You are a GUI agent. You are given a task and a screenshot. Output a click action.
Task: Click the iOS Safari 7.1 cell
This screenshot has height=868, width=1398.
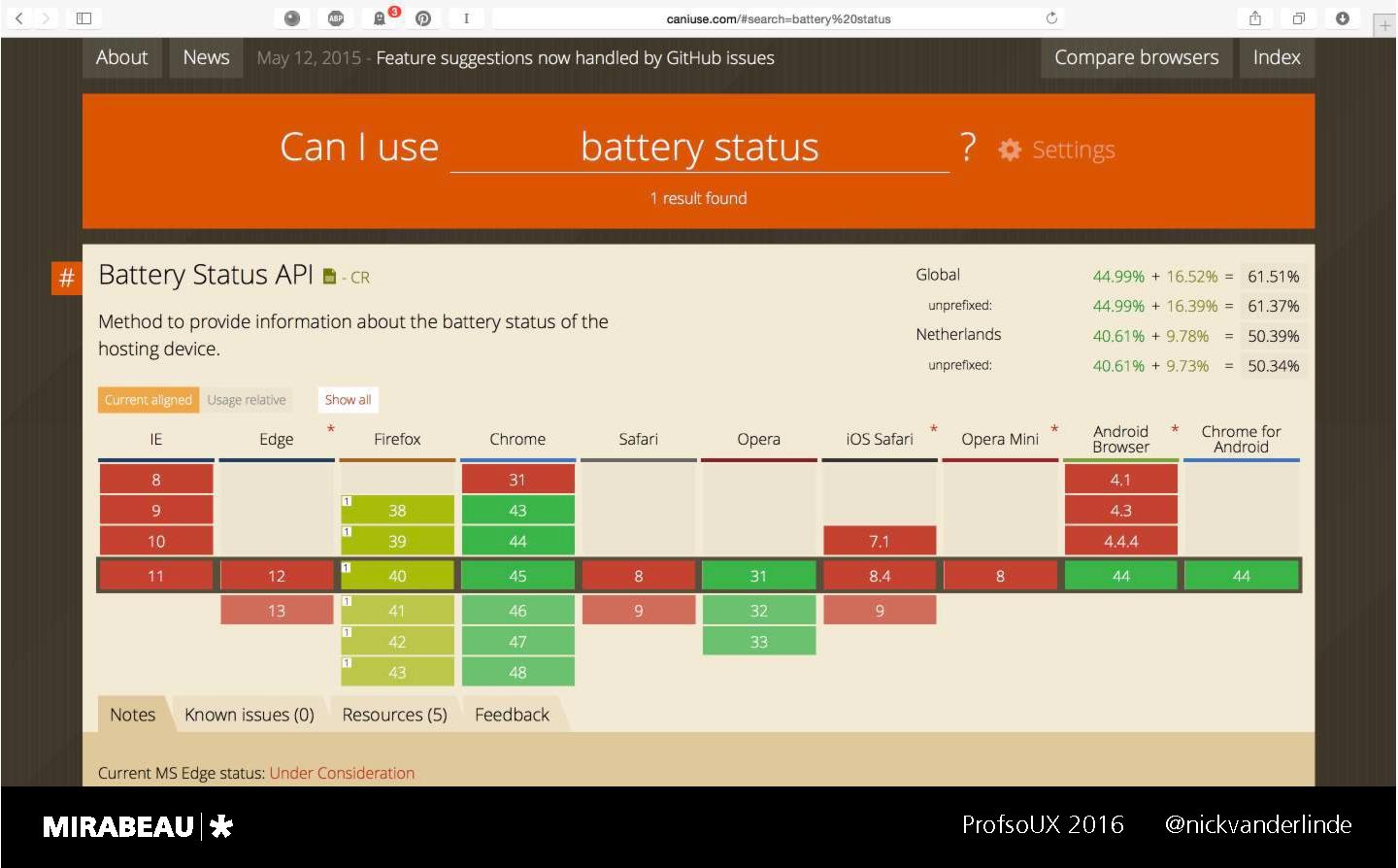click(880, 541)
